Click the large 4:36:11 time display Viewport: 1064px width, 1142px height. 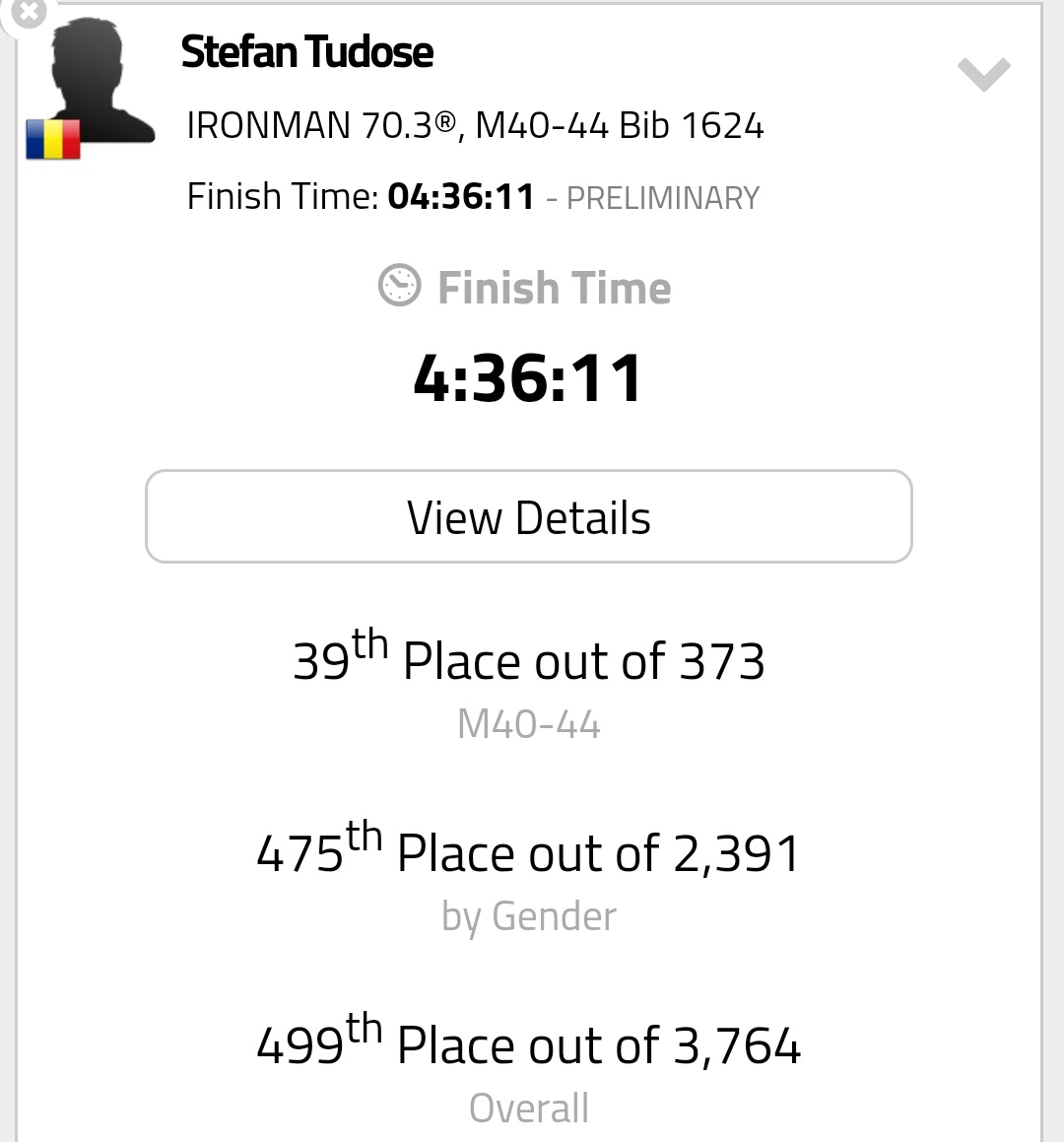[x=529, y=377]
